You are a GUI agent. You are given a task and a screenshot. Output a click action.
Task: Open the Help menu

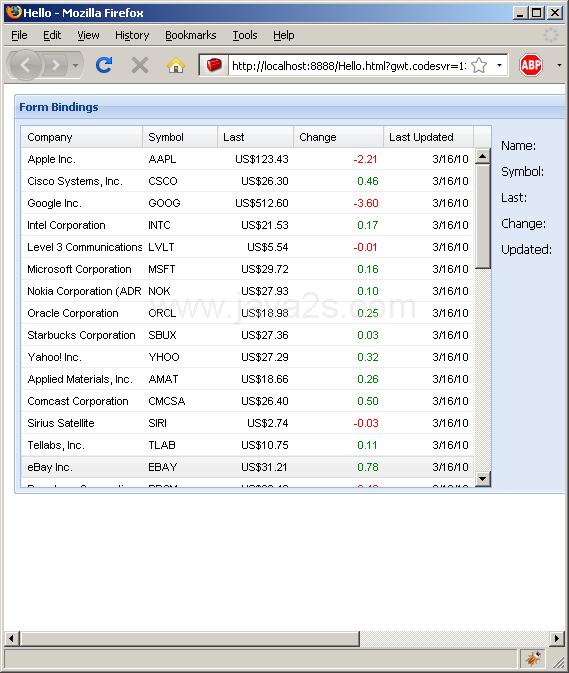[284, 35]
